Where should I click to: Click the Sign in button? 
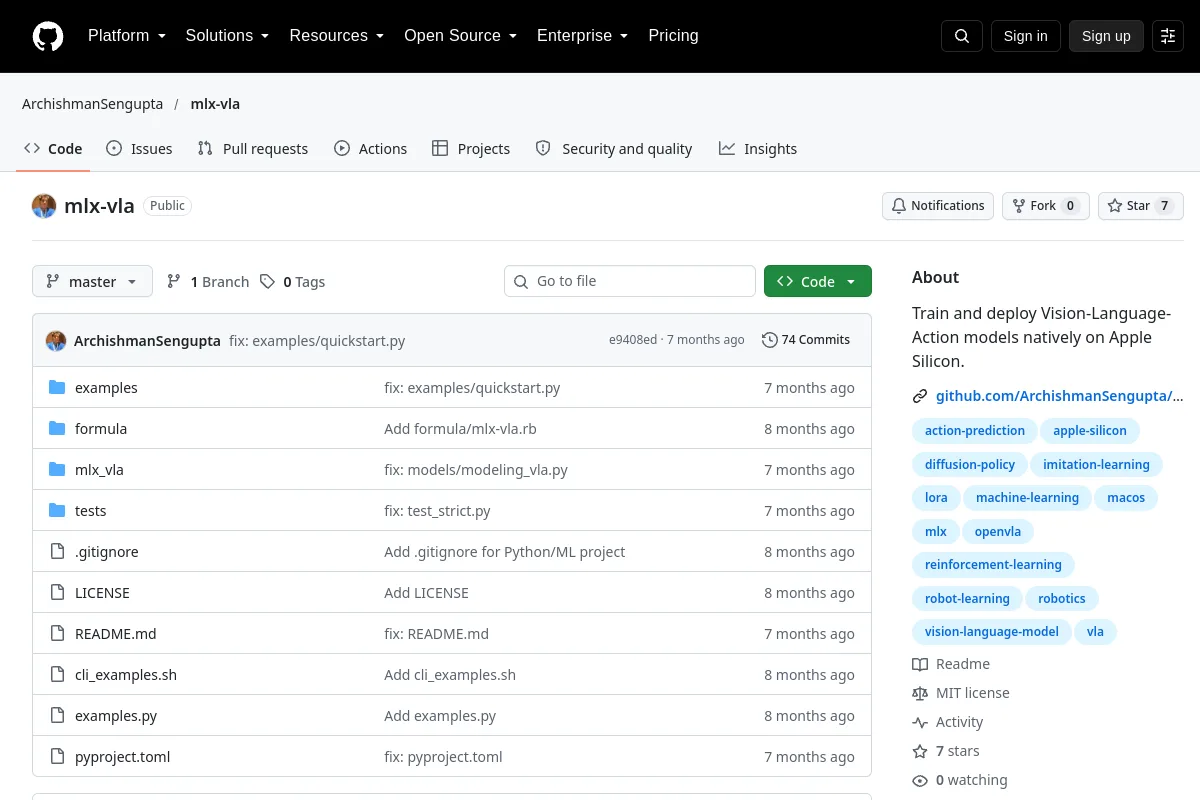pyautogui.click(x=1026, y=36)
